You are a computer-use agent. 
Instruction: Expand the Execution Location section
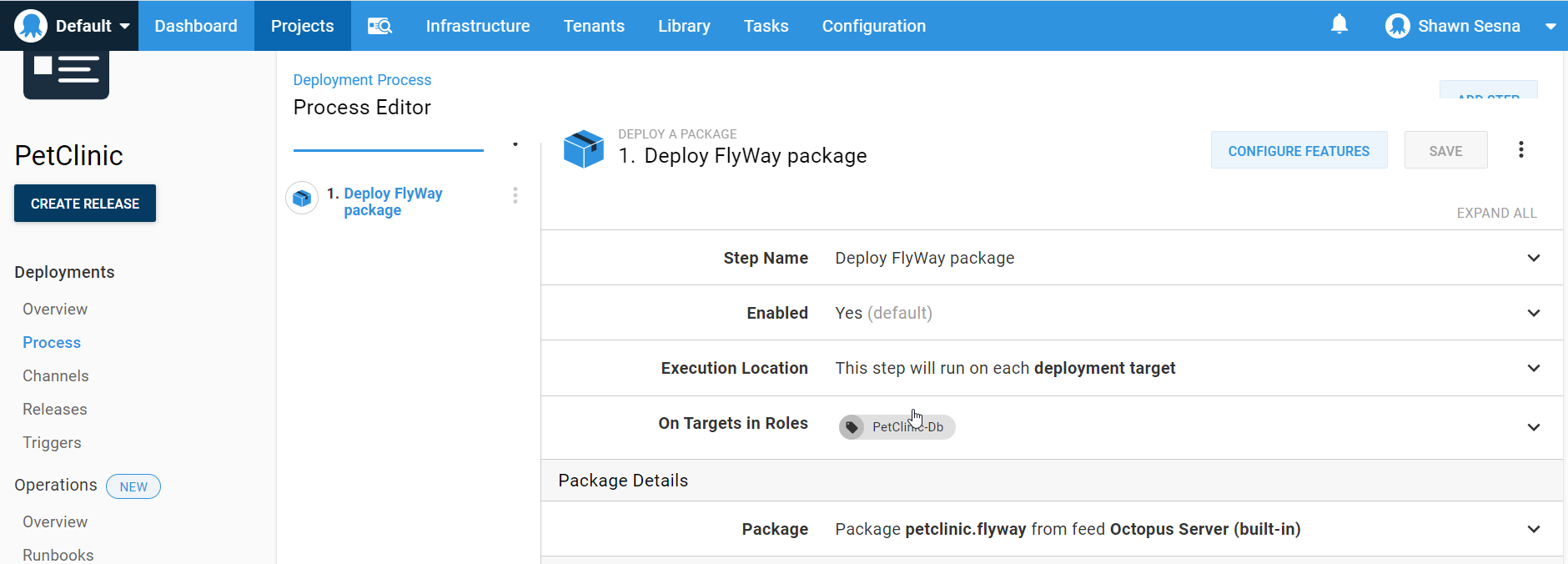[1533, 368]
